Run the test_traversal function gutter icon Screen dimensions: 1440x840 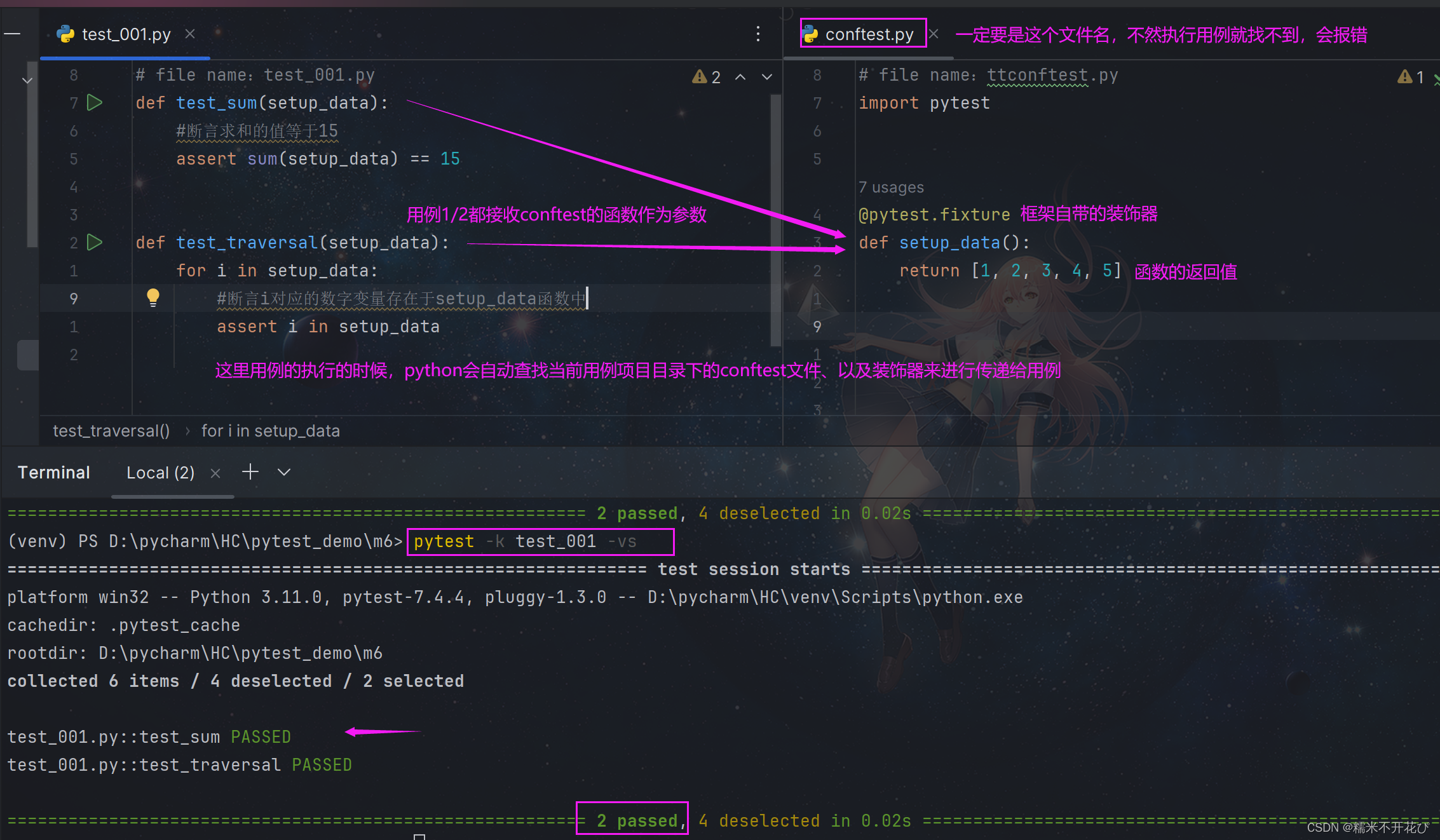[95, 242]
